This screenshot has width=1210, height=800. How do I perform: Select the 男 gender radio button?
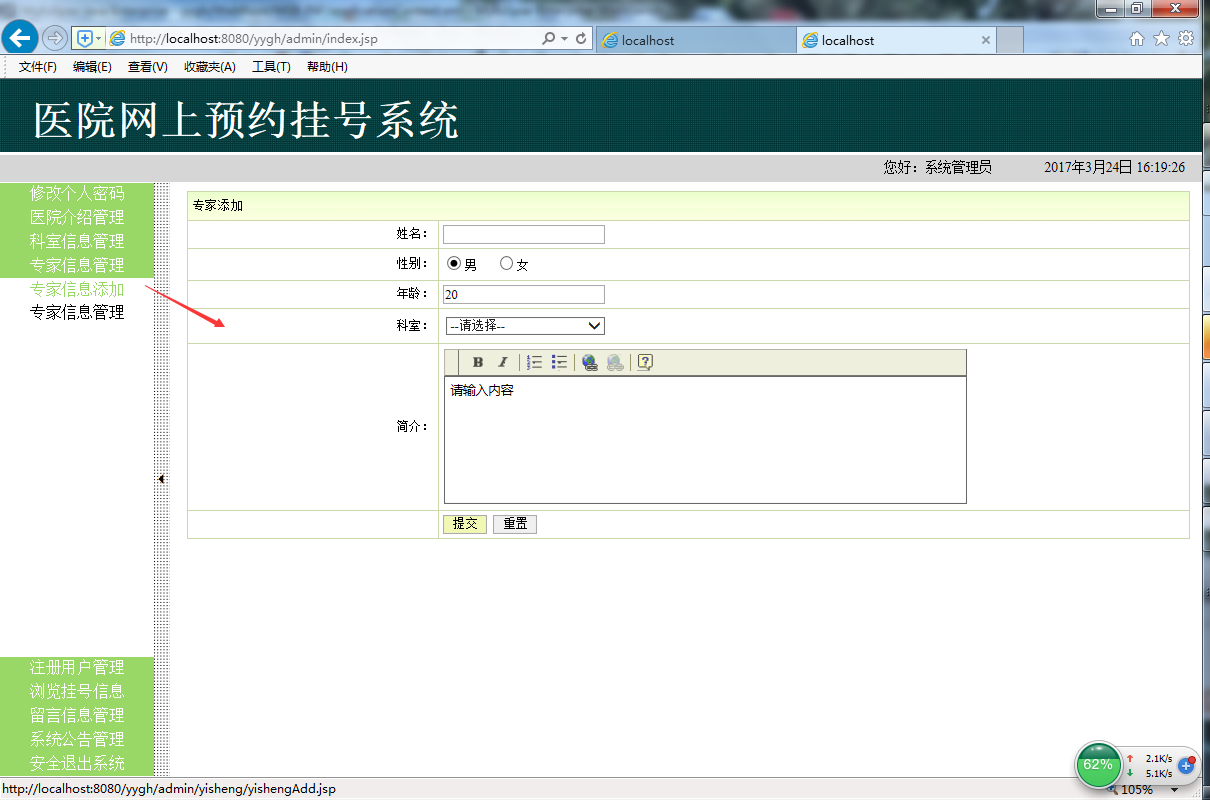tap(454, 264)
